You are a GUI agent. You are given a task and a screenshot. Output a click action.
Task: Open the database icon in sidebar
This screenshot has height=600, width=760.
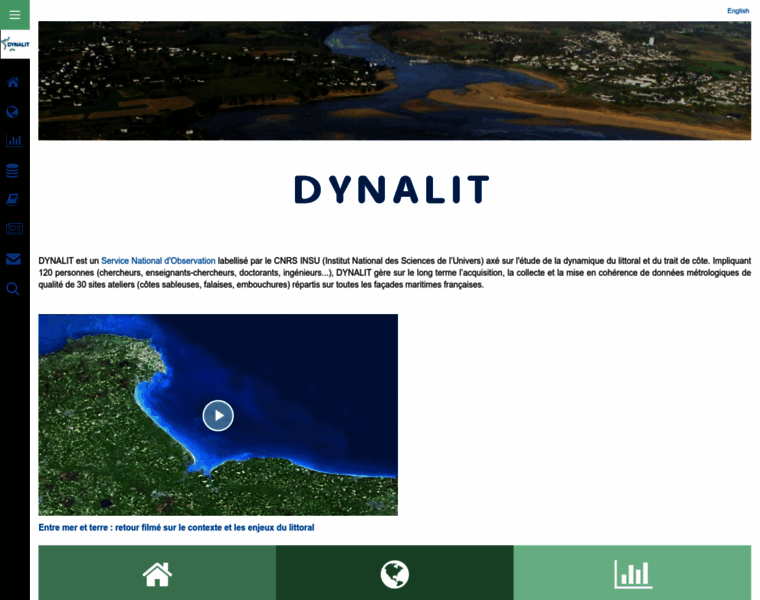[x=13, y=171]
